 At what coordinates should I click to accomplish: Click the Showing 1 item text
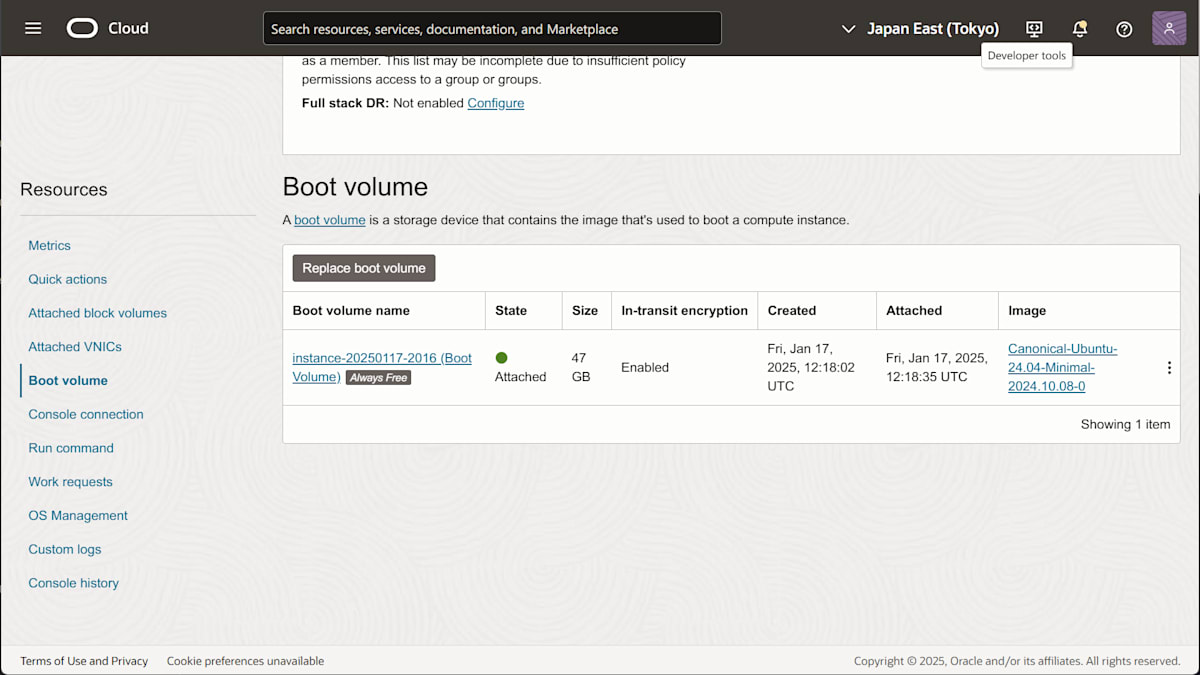point(1125,424)
